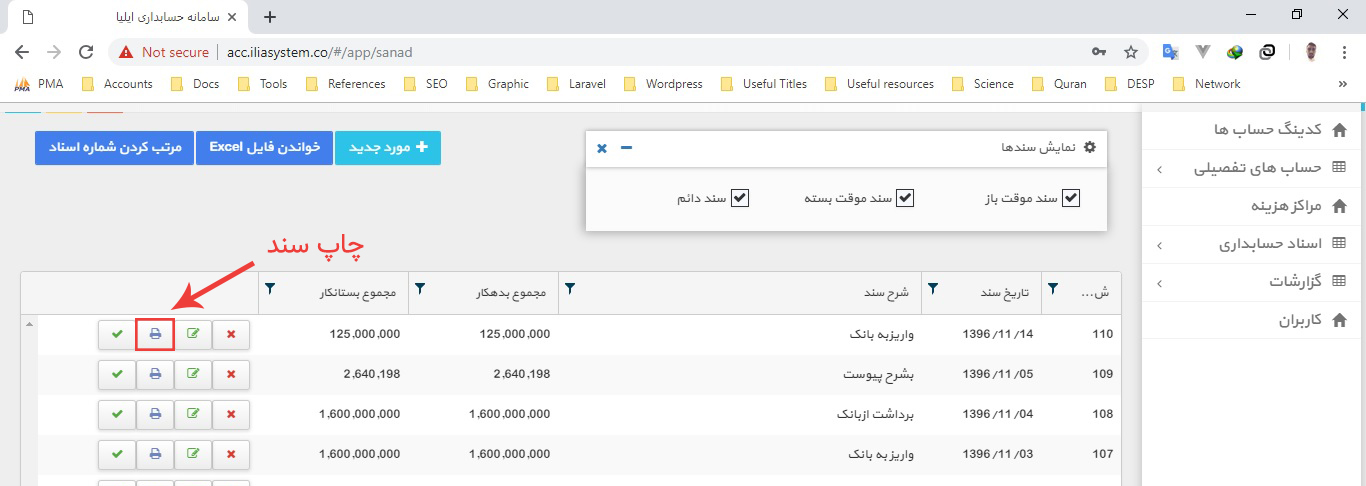Open مراکز هزینه in sidebar
The image size is (1366, 486).
[x=1254, y=206]
